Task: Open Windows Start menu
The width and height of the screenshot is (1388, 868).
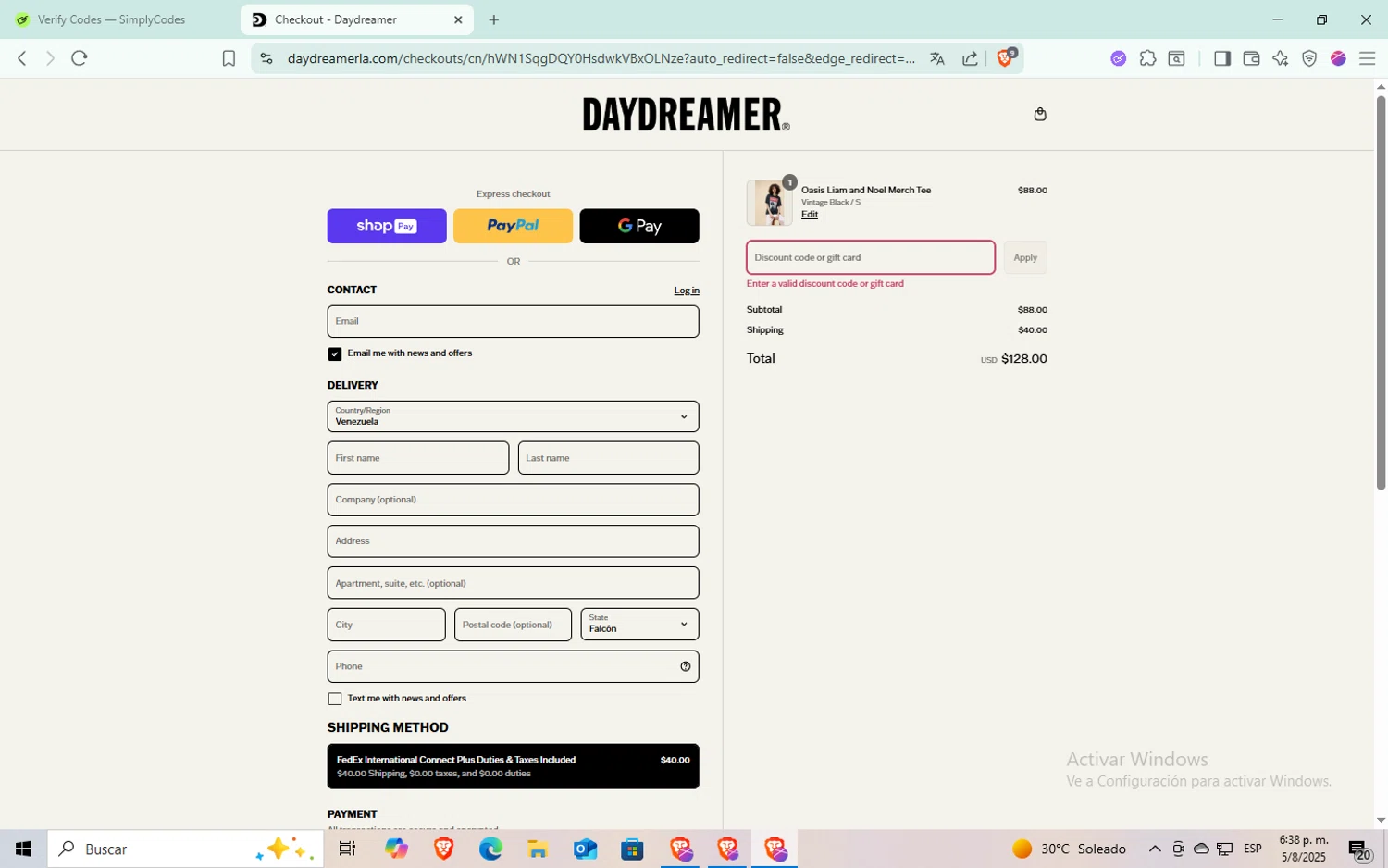Action: click(23, 849)
